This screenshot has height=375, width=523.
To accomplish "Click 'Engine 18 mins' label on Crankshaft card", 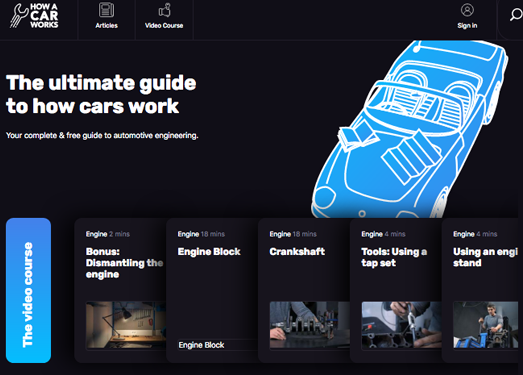I will (x=293, y=234).
